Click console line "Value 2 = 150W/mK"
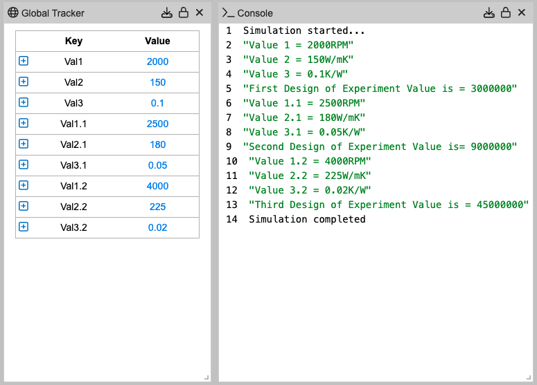This screenshot has height=385, width=537. point(298,59)
